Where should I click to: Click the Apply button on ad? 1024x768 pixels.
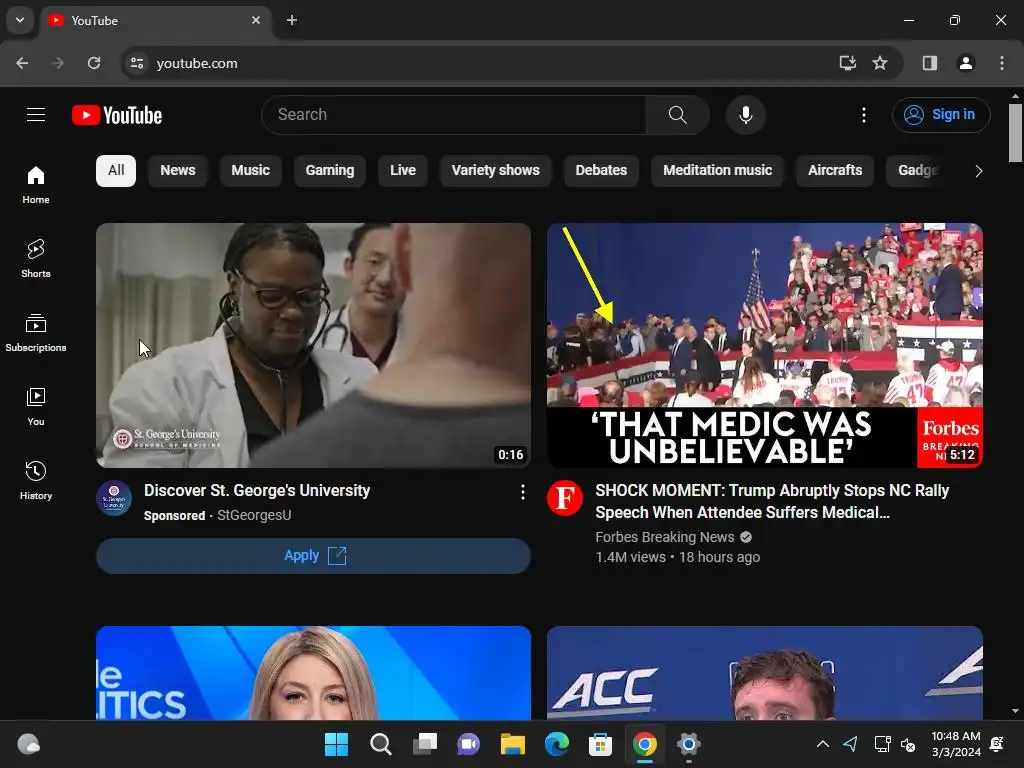tap(313, 556)
